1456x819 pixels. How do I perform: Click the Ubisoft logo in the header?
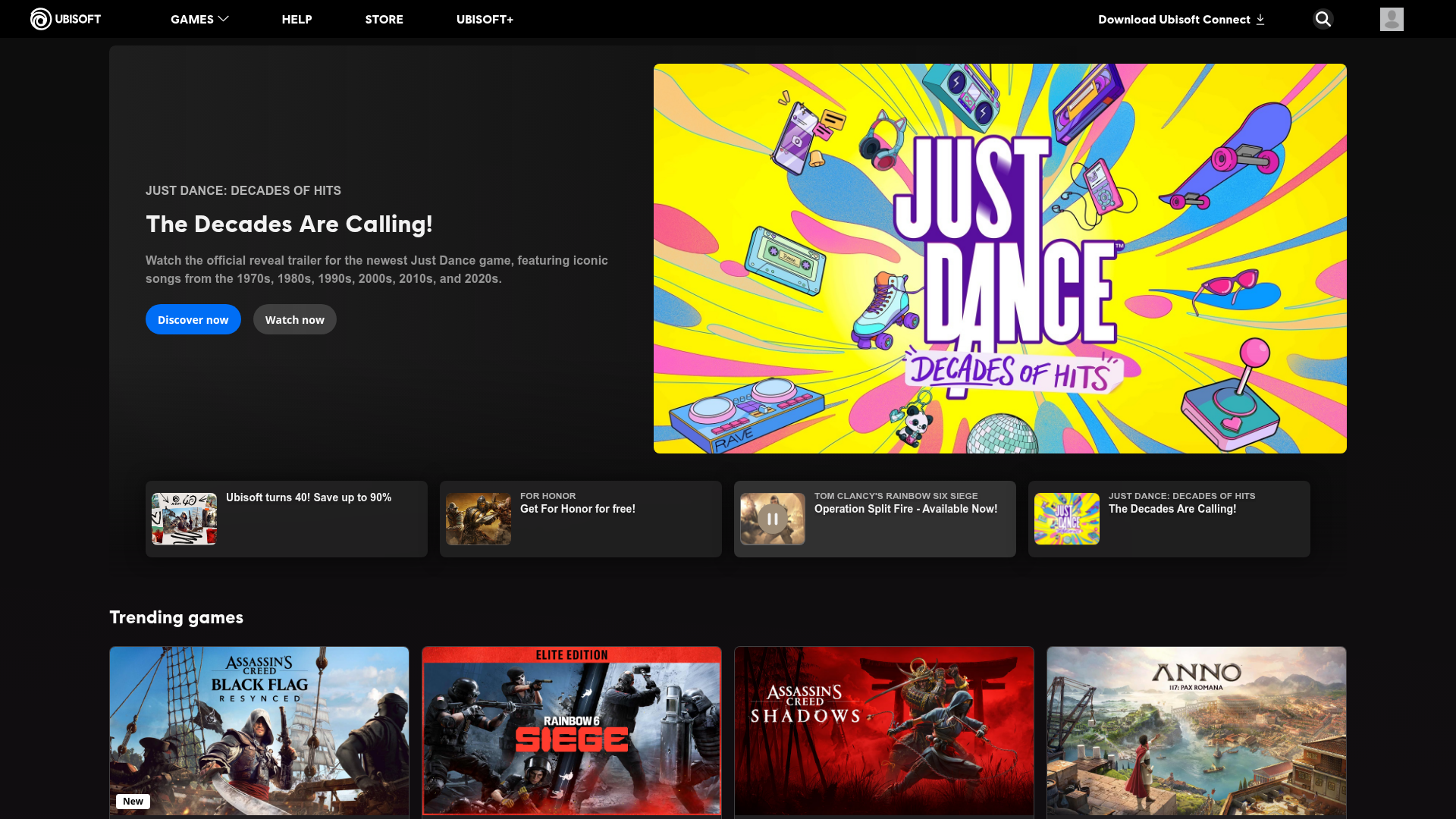coord(65,19)
